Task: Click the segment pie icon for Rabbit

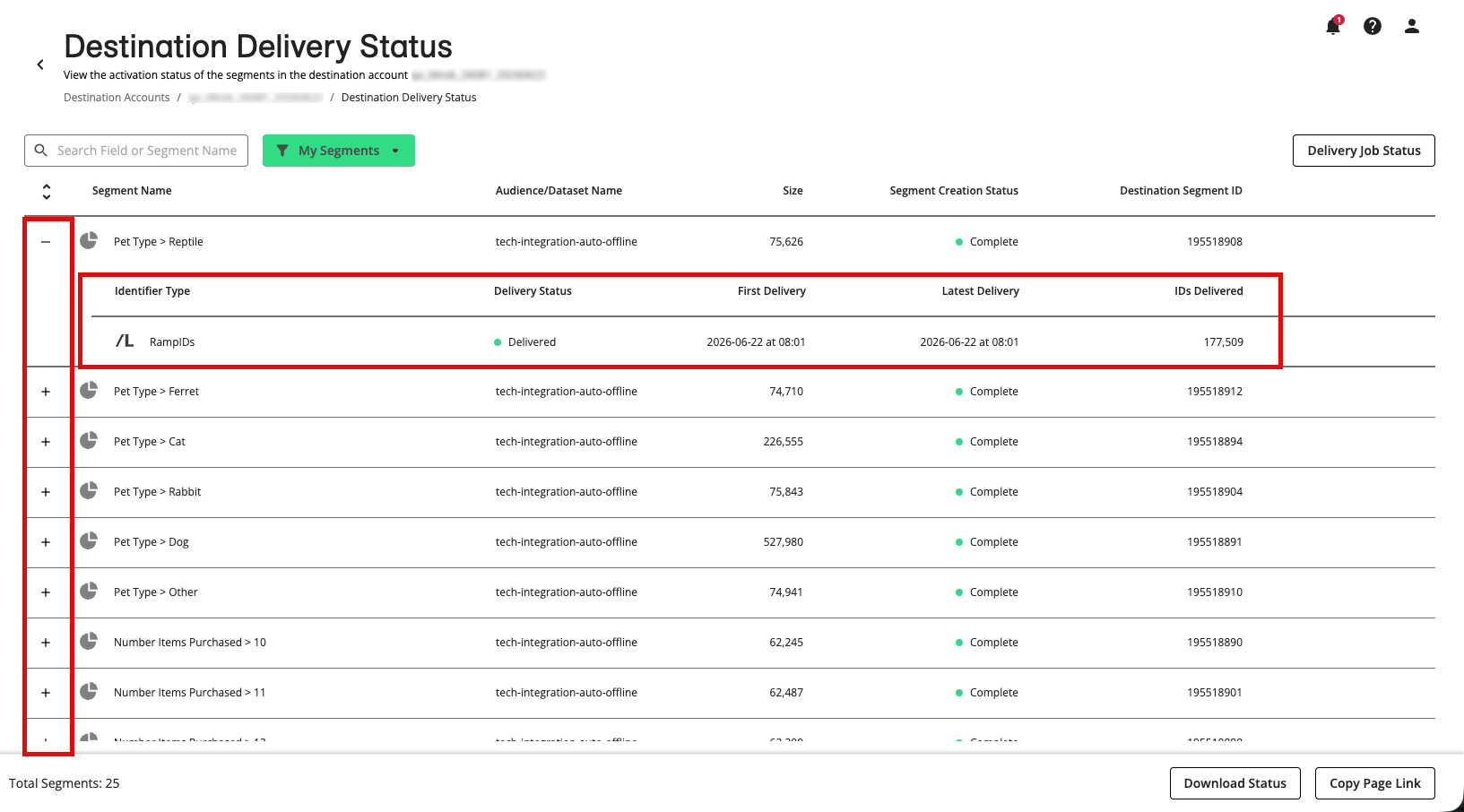Action: click(x=89, y=490)
